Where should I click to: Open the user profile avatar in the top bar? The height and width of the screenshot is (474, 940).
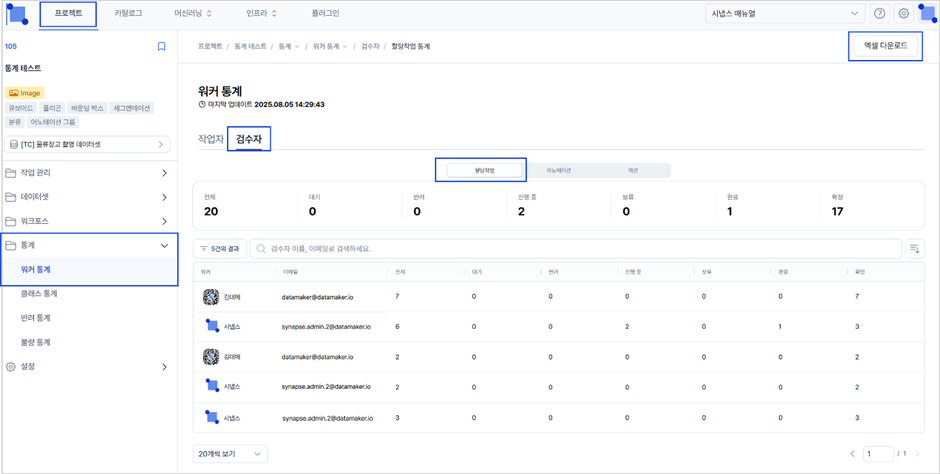point(927,13)
